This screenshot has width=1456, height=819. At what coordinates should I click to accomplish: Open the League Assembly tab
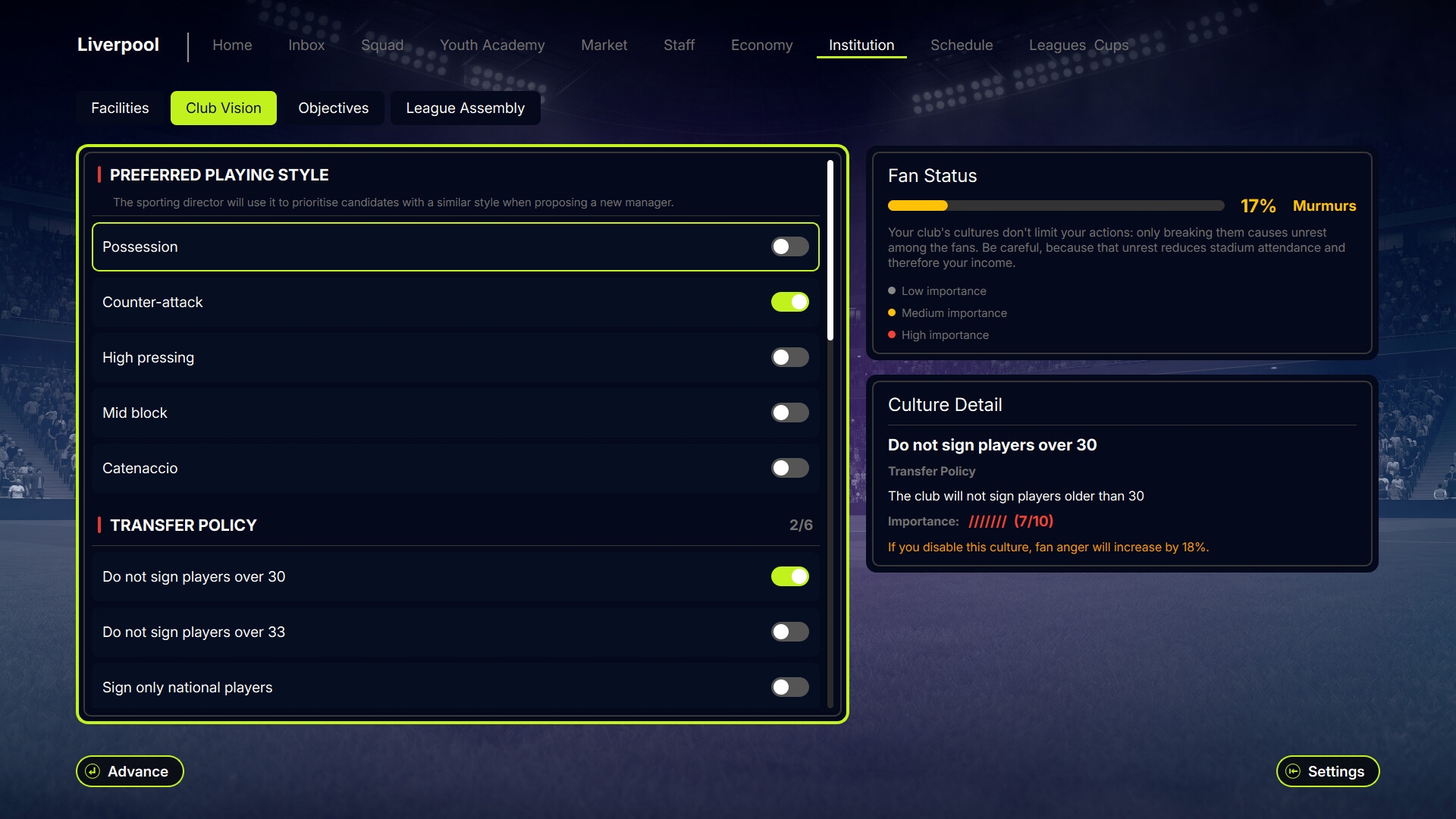pos(465,108)
